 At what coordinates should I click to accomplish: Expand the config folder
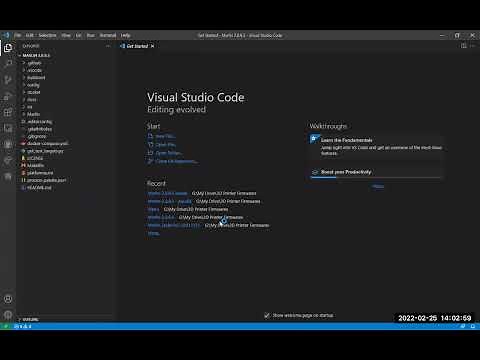[33, 85]
